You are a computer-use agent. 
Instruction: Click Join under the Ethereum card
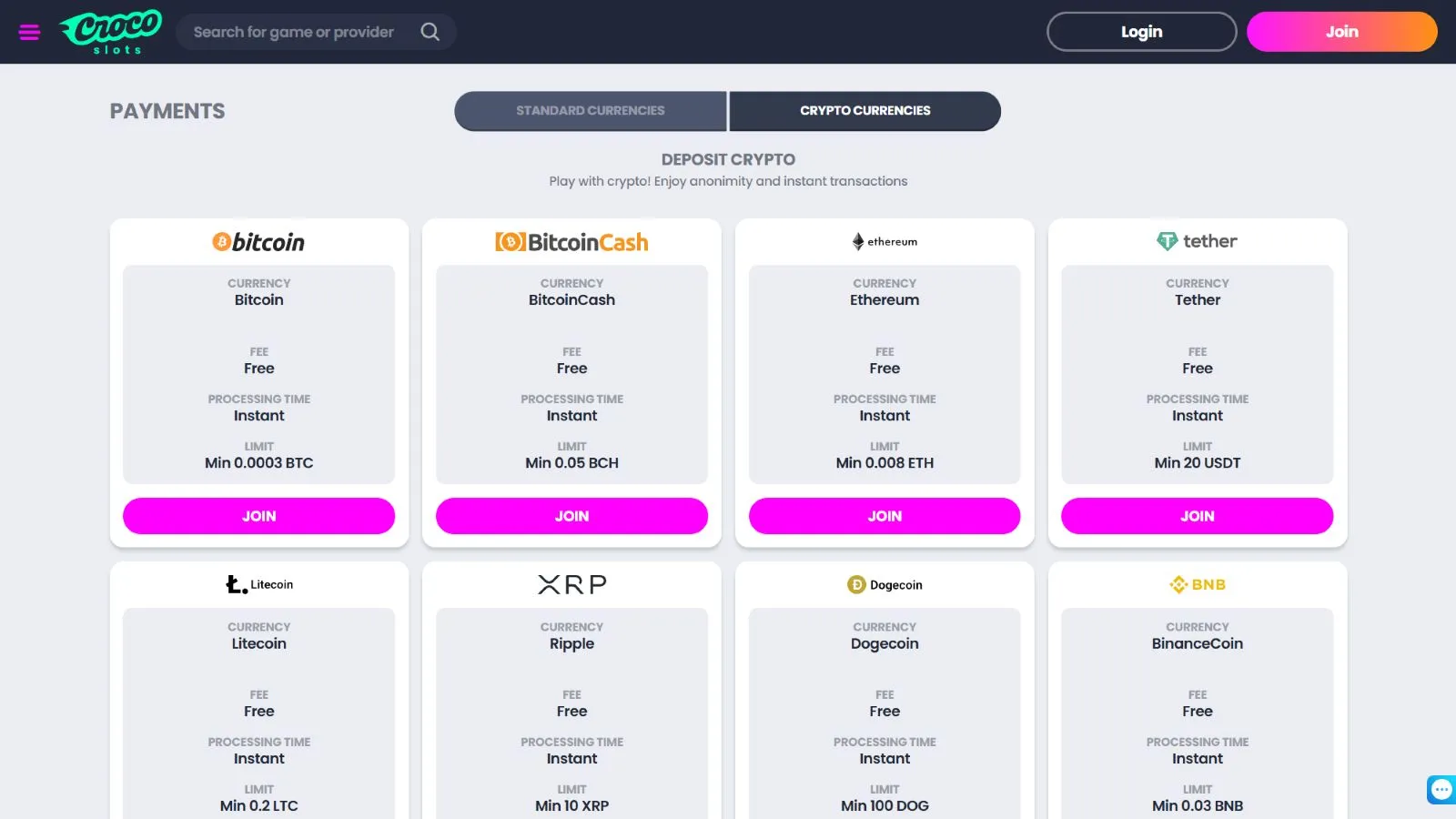coord(885,516)
